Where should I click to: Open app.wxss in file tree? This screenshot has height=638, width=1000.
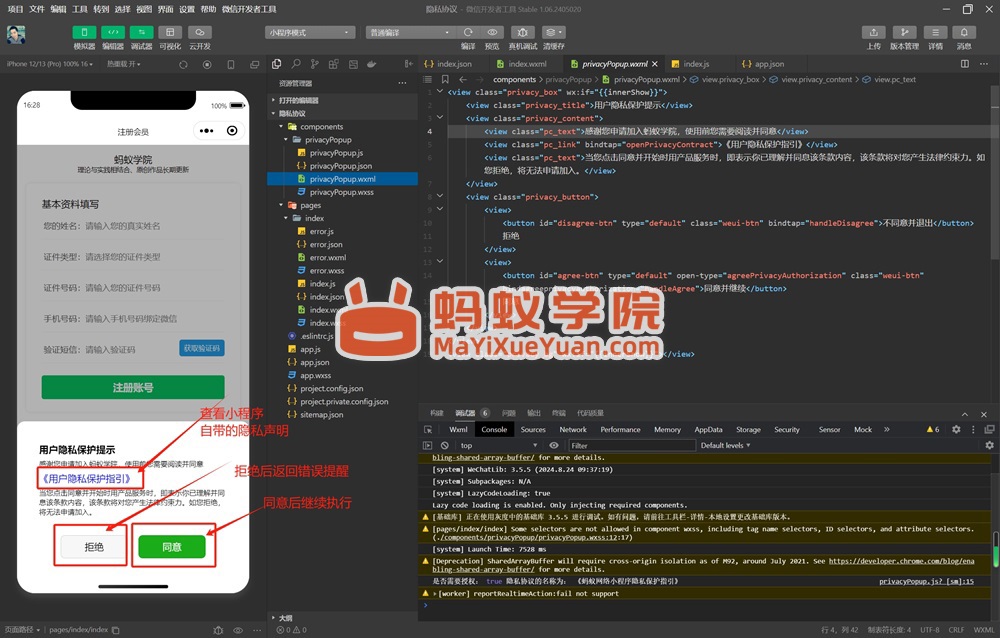(315, 376)
